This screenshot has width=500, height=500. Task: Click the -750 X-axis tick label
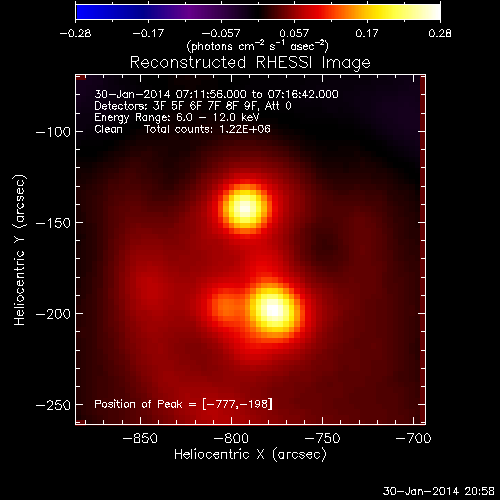coord(322,438)
